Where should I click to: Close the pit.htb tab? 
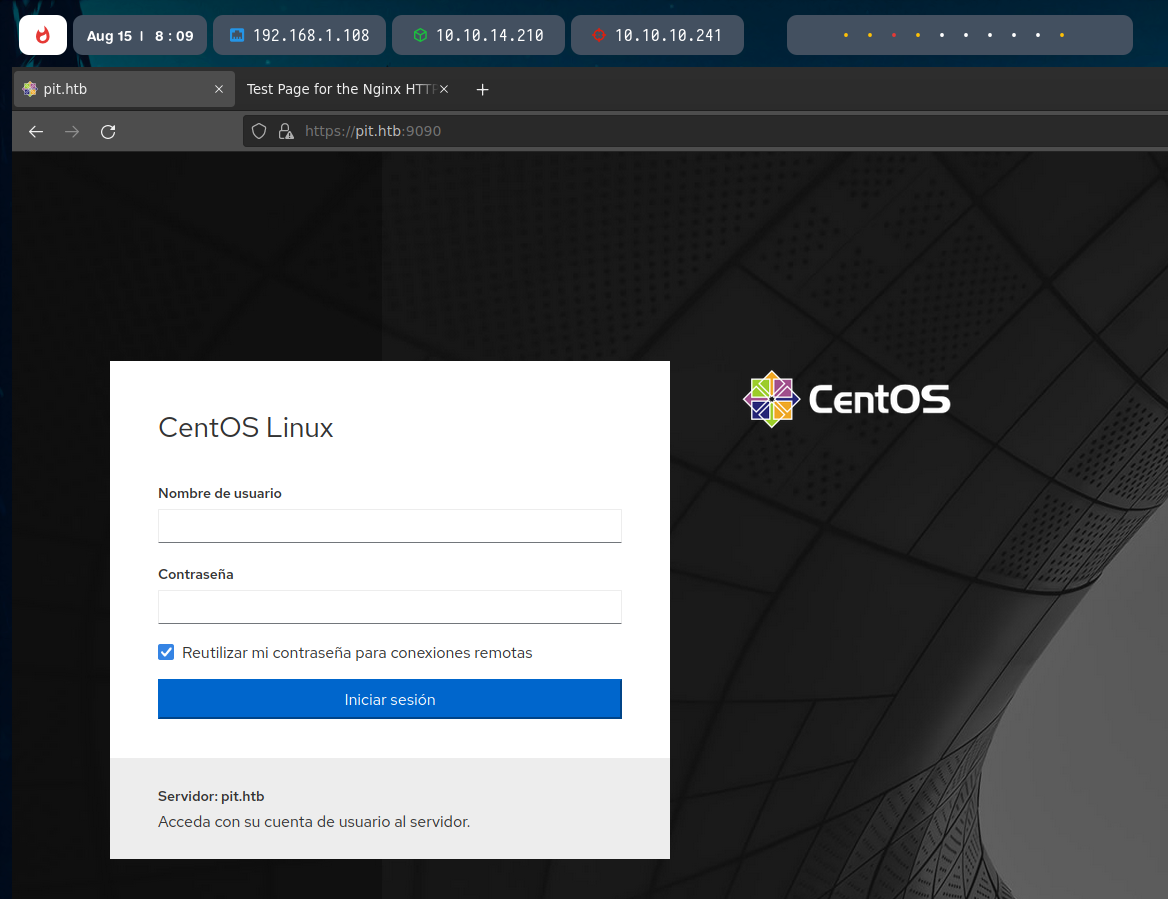219,89
